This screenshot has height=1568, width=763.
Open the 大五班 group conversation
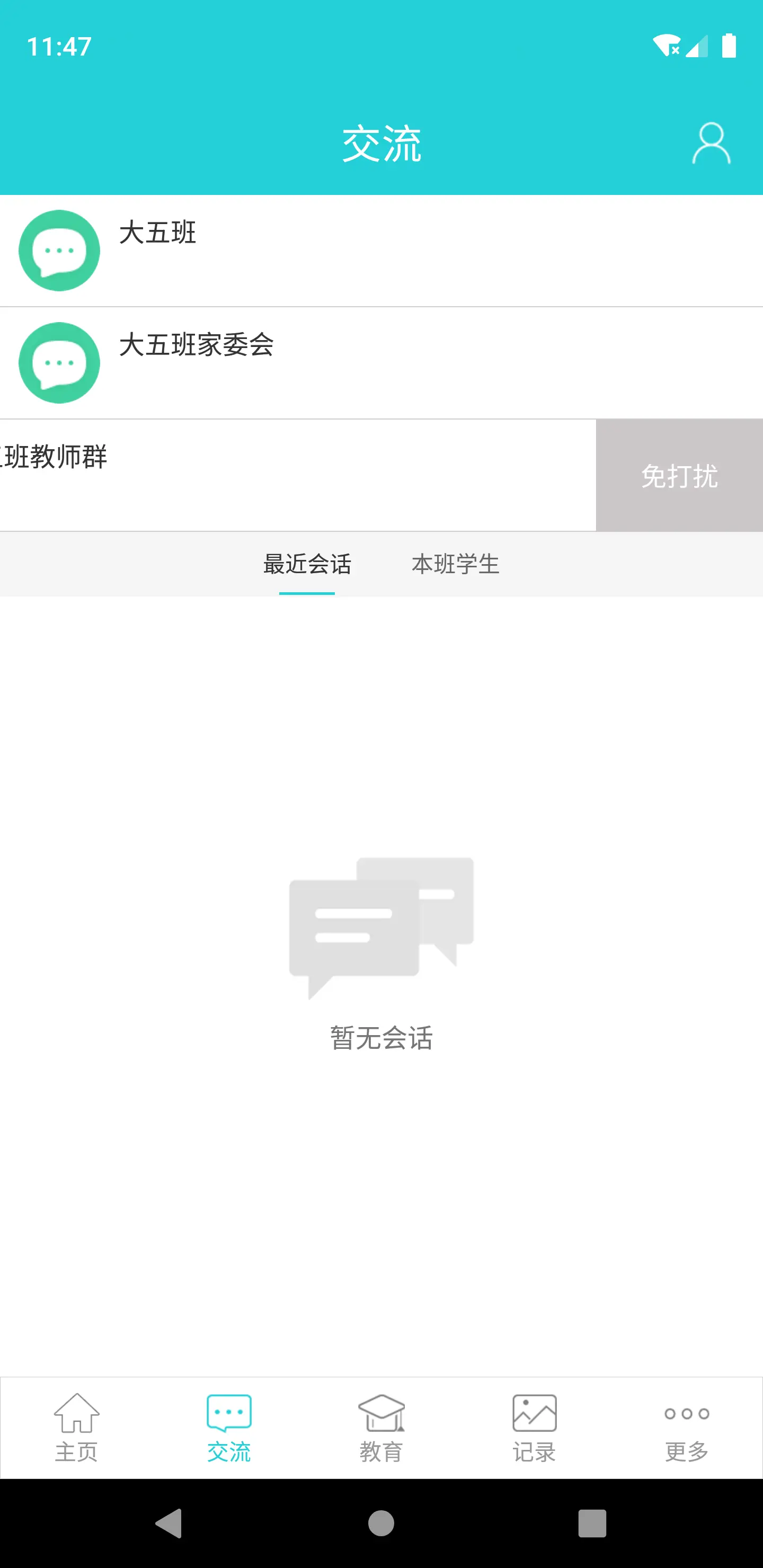click(x=381, y=251)
